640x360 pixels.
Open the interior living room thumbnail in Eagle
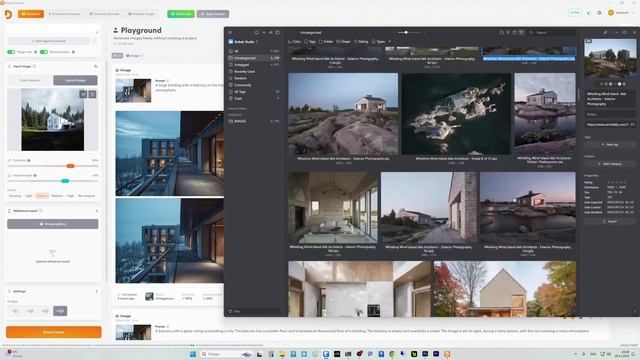333,208
